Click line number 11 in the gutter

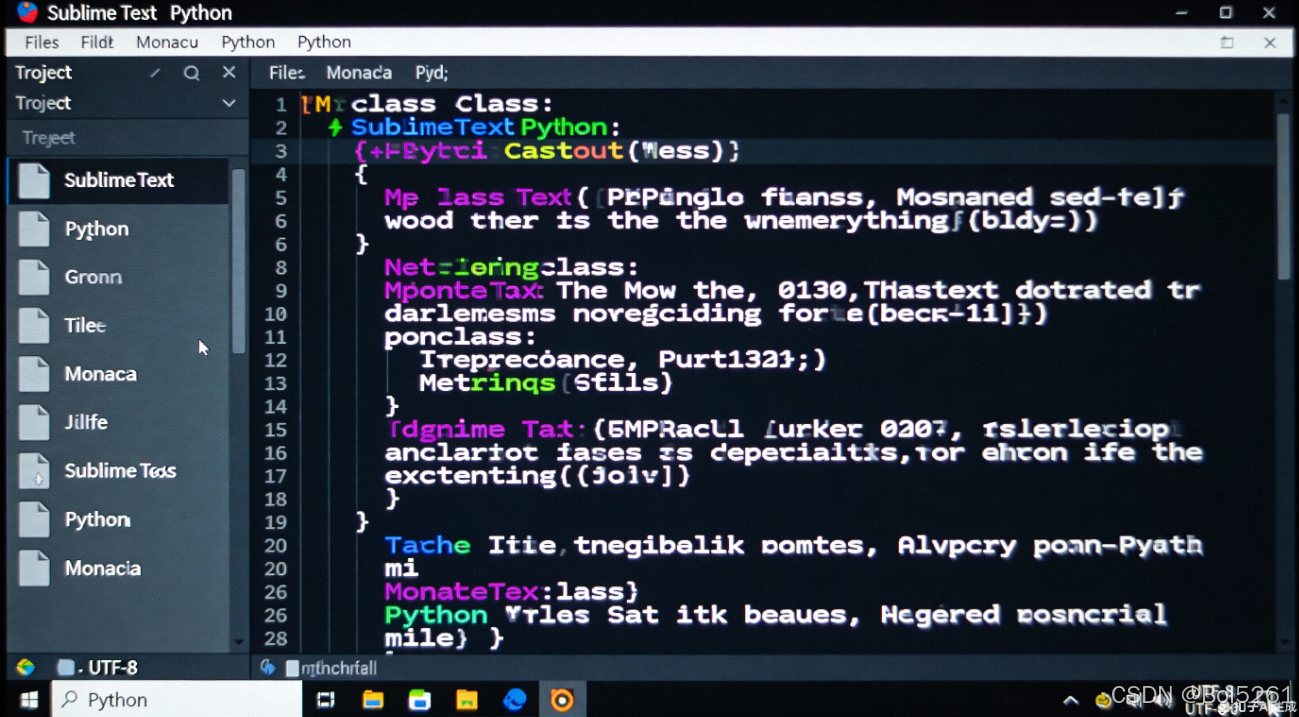pyautogui.click(x=276, y=337)
